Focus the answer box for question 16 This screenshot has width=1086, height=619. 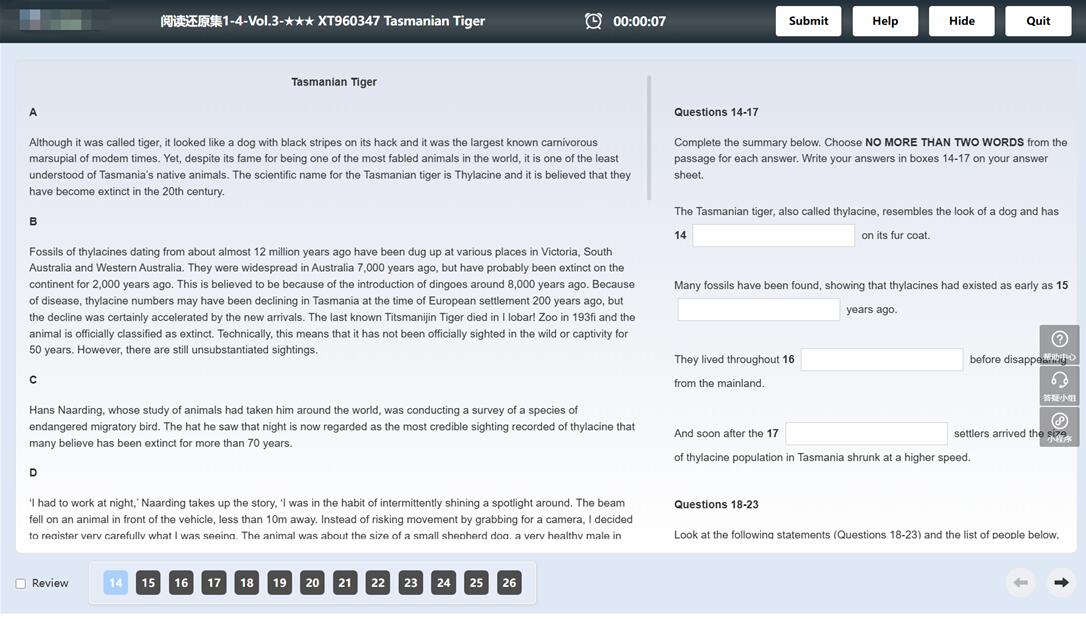point(882,359)
